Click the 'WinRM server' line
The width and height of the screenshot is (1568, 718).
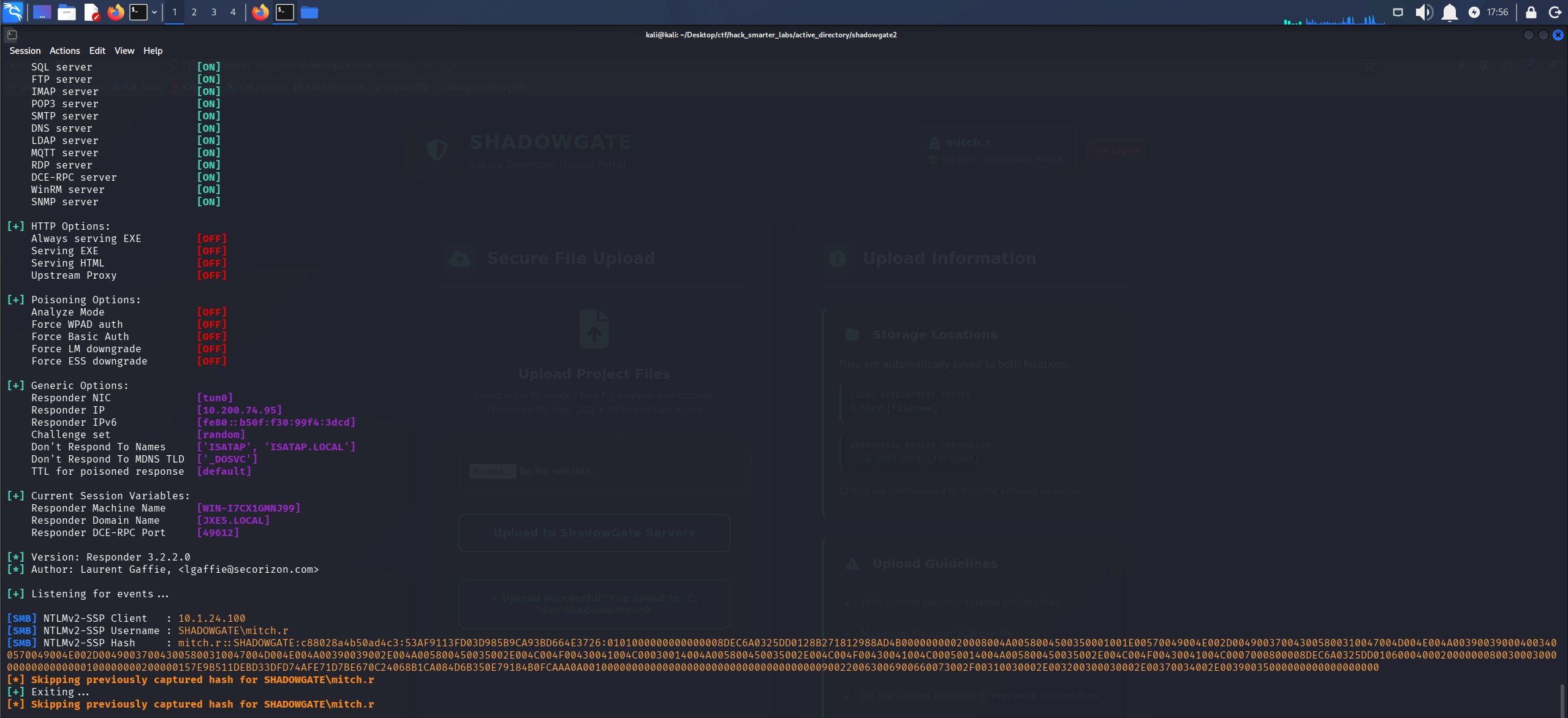(x=126, y=189)
